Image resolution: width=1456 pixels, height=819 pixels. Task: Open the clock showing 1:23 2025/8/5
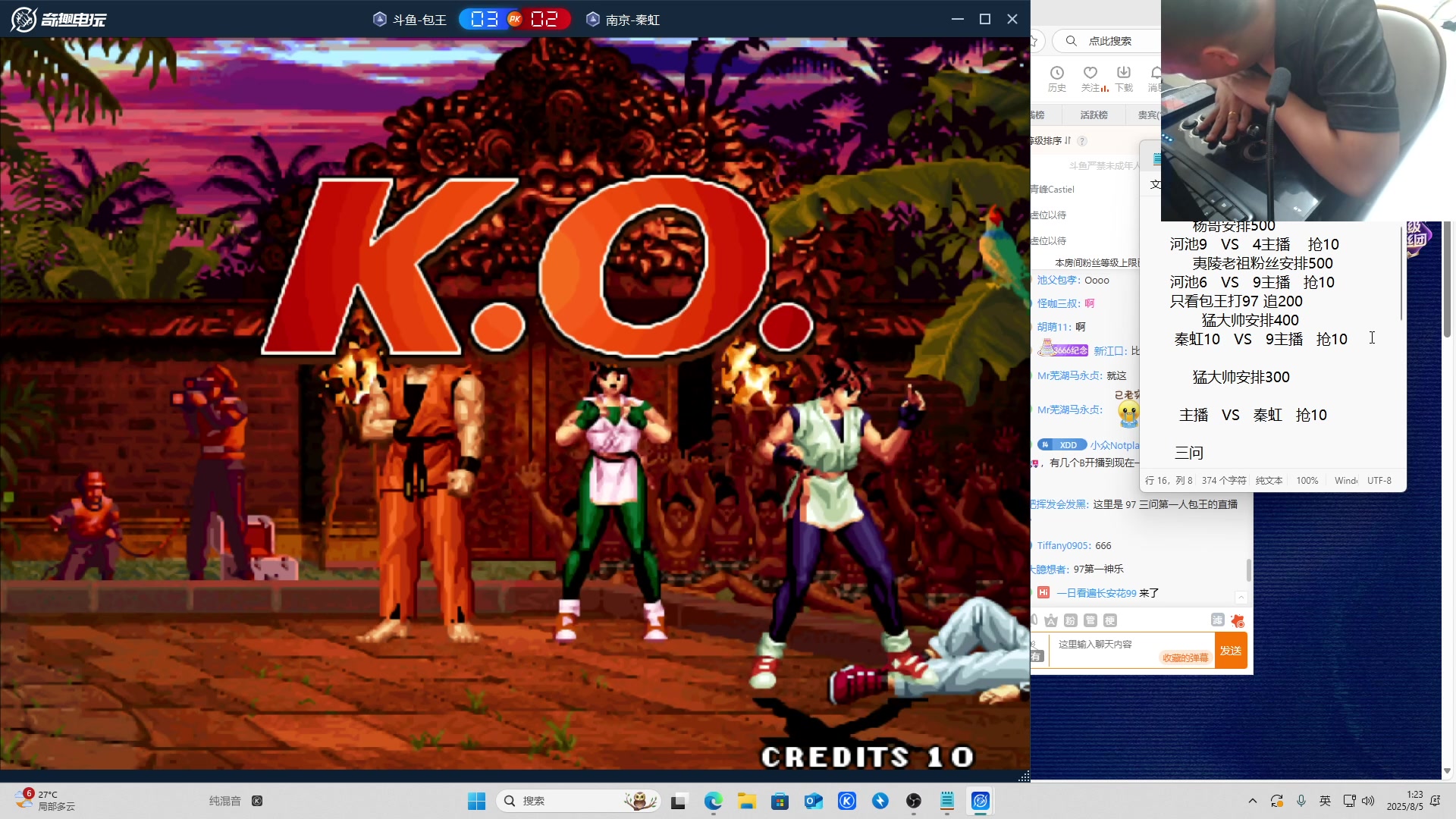point(1404,801)
